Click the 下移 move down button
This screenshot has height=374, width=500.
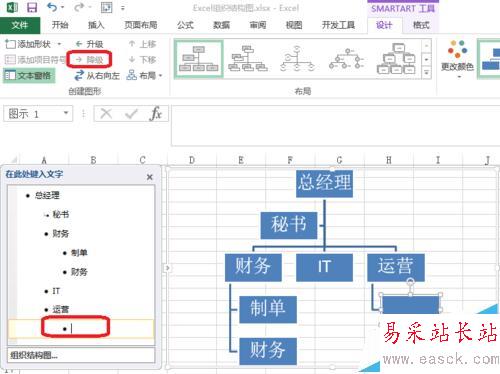143,60
